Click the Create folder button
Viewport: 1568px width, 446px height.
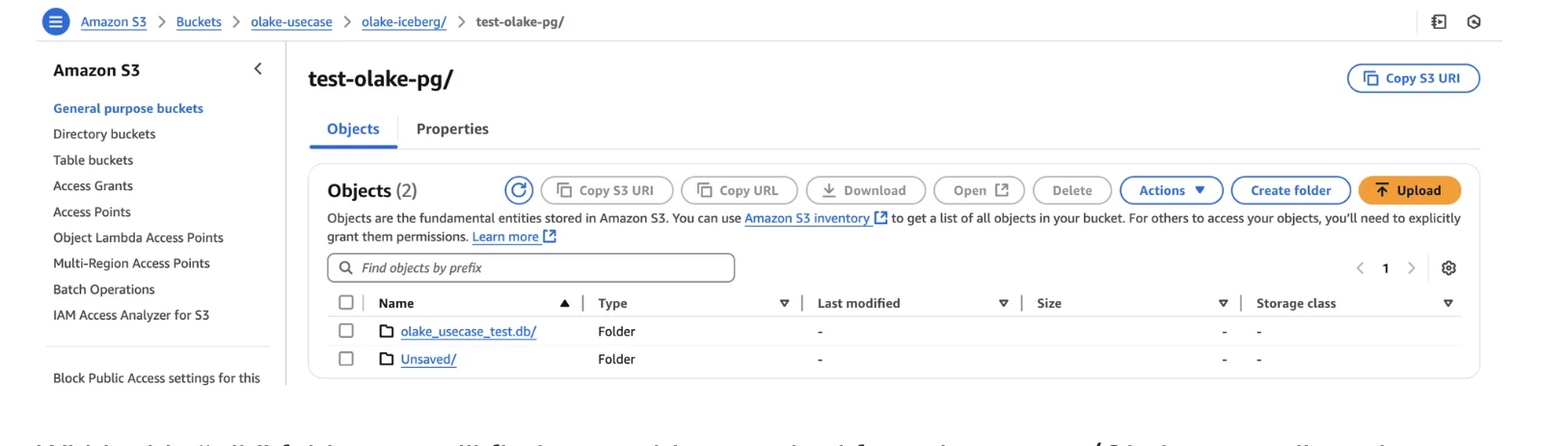click(1290, 190)
